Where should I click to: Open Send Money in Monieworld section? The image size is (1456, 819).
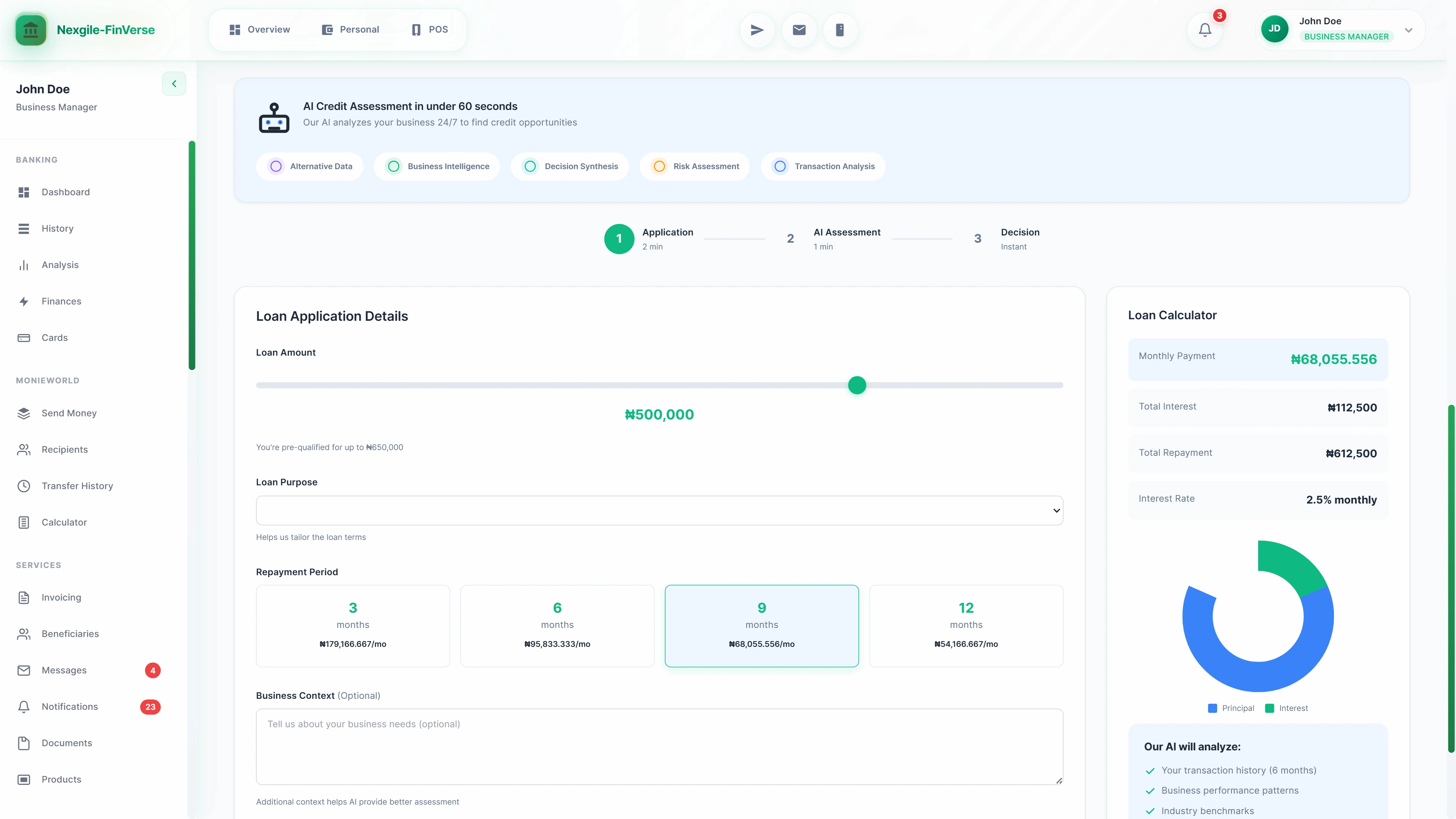(x=69, y=413)
